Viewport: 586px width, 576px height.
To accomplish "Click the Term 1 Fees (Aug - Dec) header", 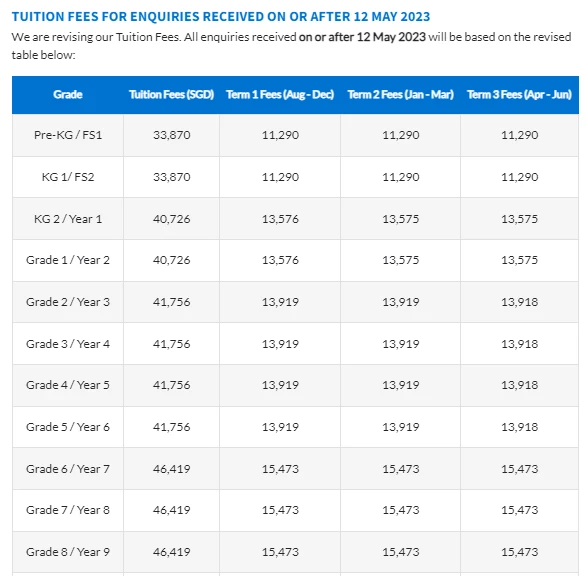I will [280, 95].
